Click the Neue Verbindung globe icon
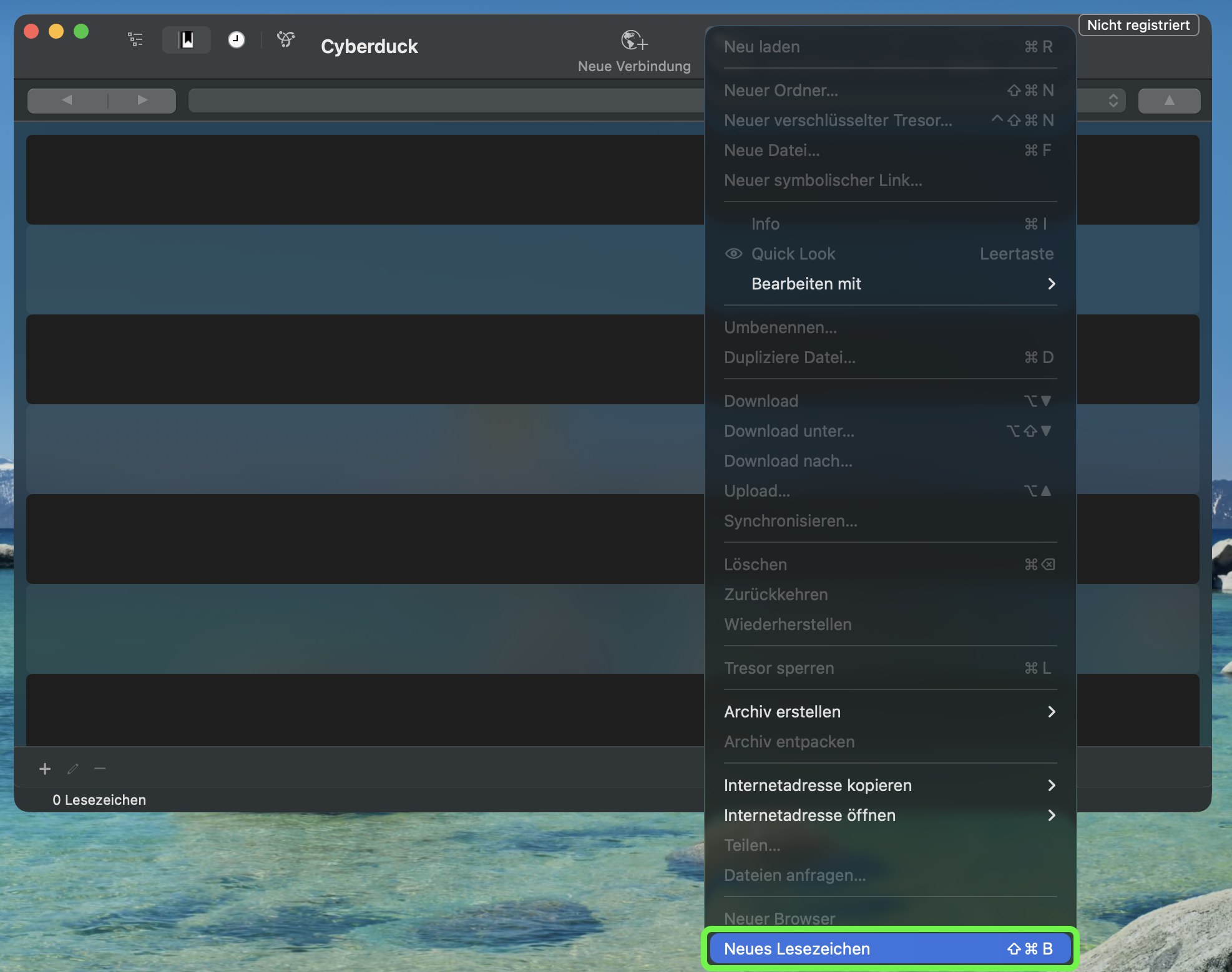The image size is (1232, 972). pos(633,41)
